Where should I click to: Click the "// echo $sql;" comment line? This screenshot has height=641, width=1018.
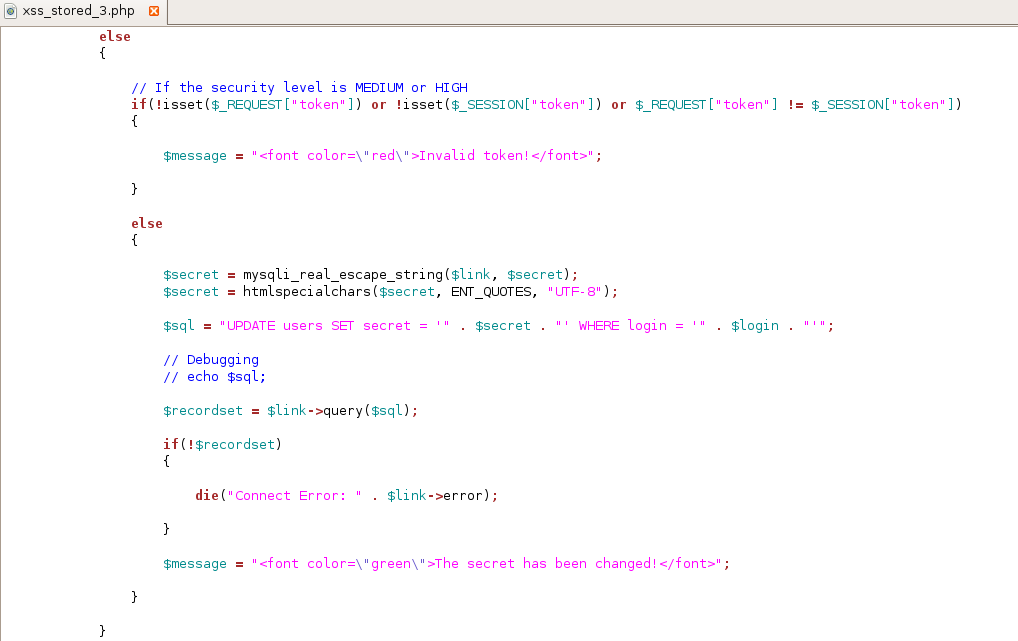[214, 377]
